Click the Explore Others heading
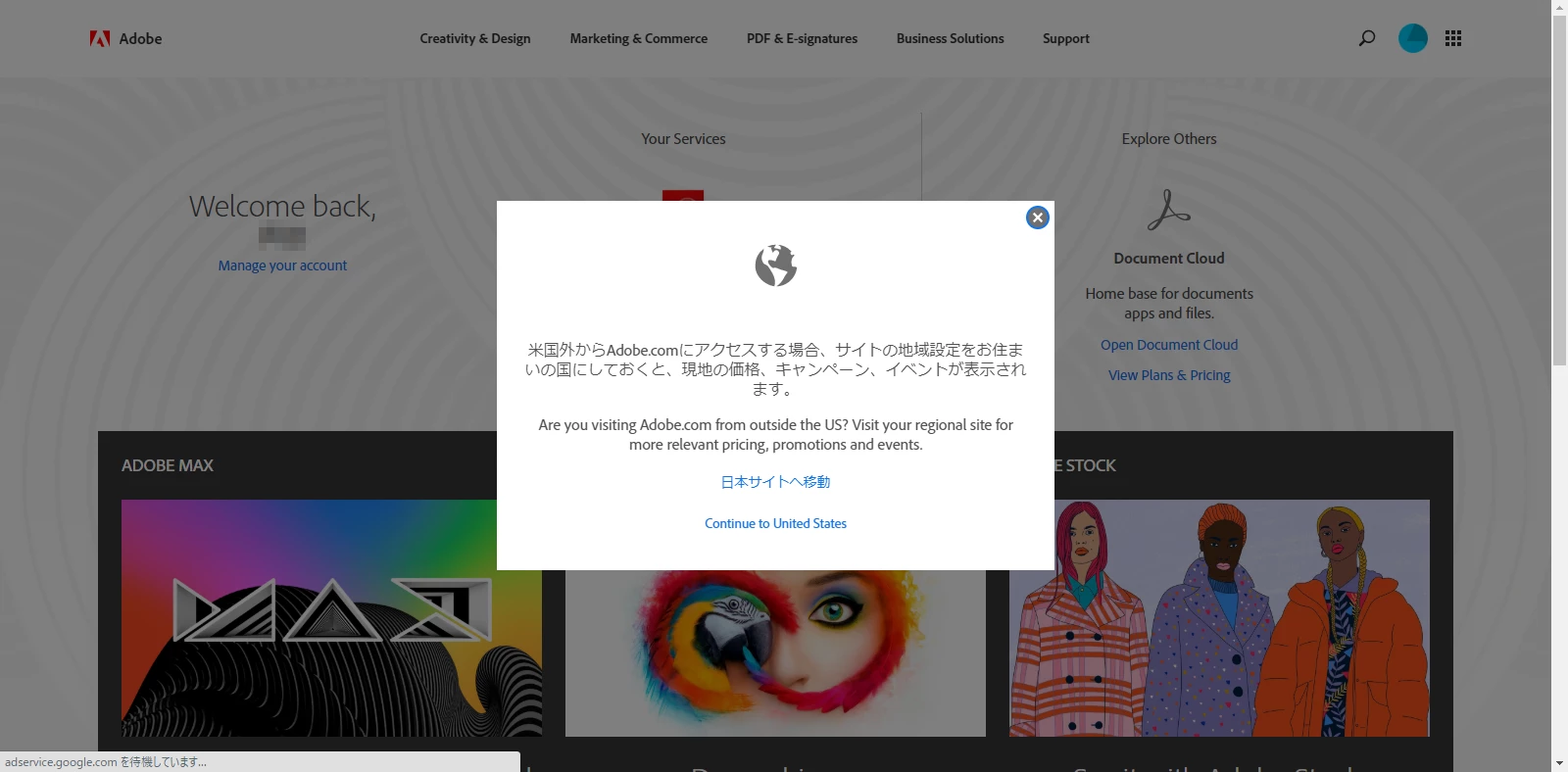Viewport: 1568px width, 772px height. pos(1169,139)
